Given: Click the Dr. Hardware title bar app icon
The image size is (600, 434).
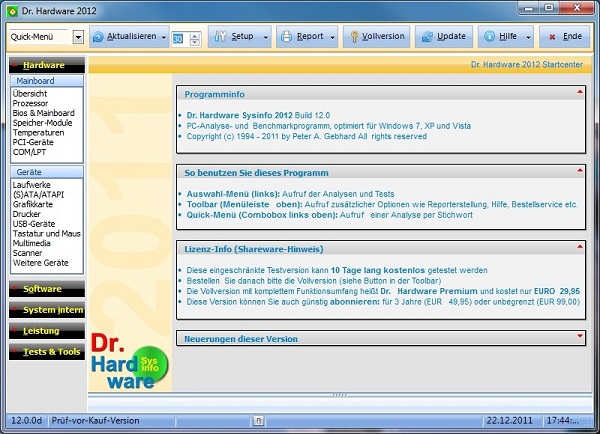Looking at the screenshot, I should pyautogui.click(x=12, y=11).
